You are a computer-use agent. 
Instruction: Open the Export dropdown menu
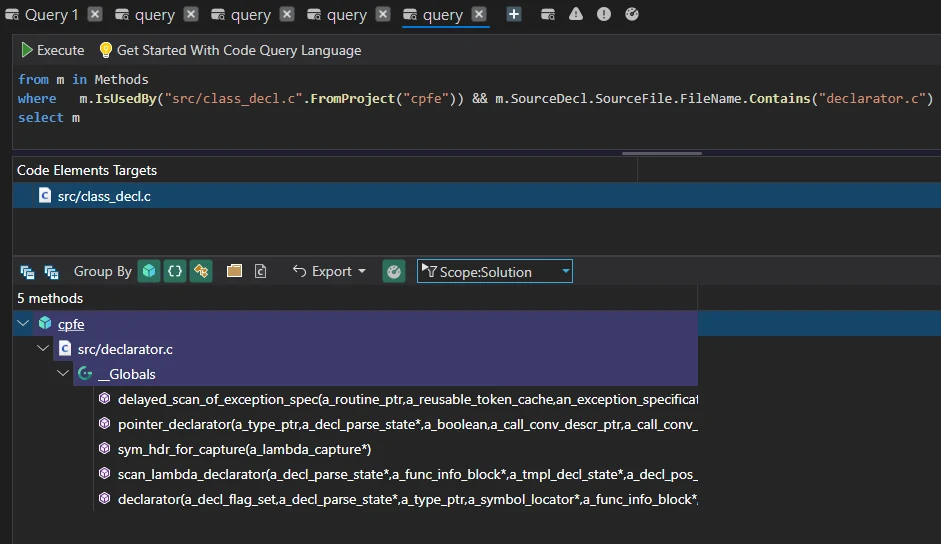click(329, 271)
